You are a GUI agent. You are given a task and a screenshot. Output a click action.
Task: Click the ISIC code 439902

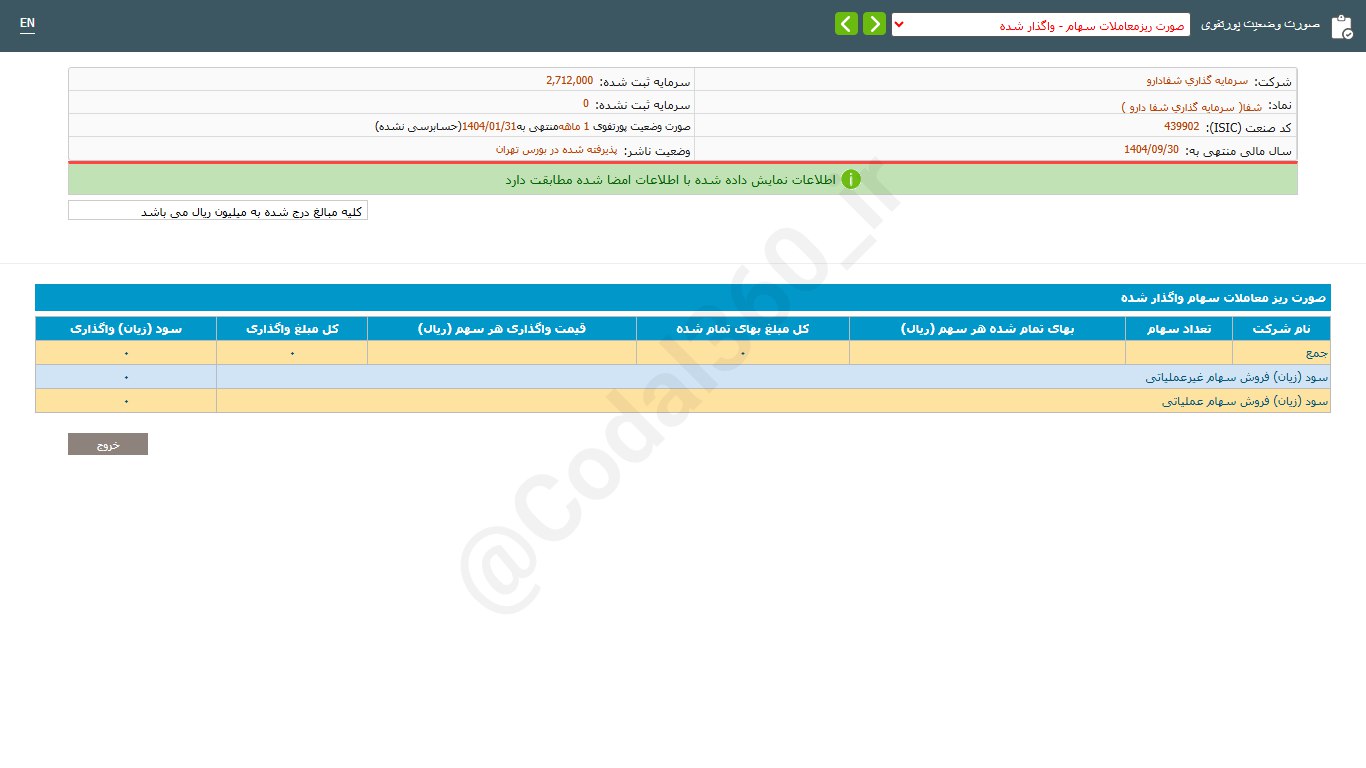1181,127
